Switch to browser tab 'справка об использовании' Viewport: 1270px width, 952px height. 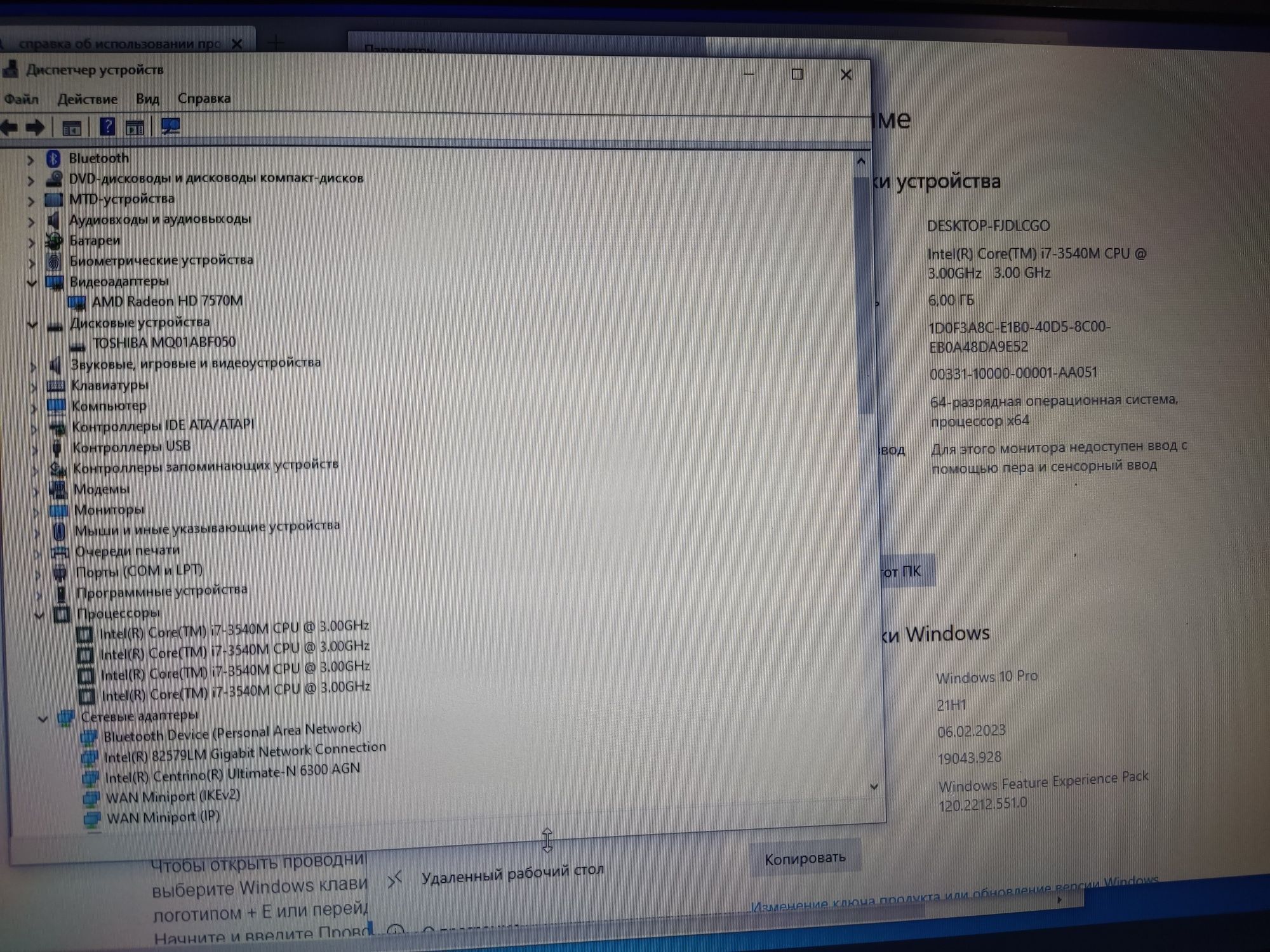point(119,44)
